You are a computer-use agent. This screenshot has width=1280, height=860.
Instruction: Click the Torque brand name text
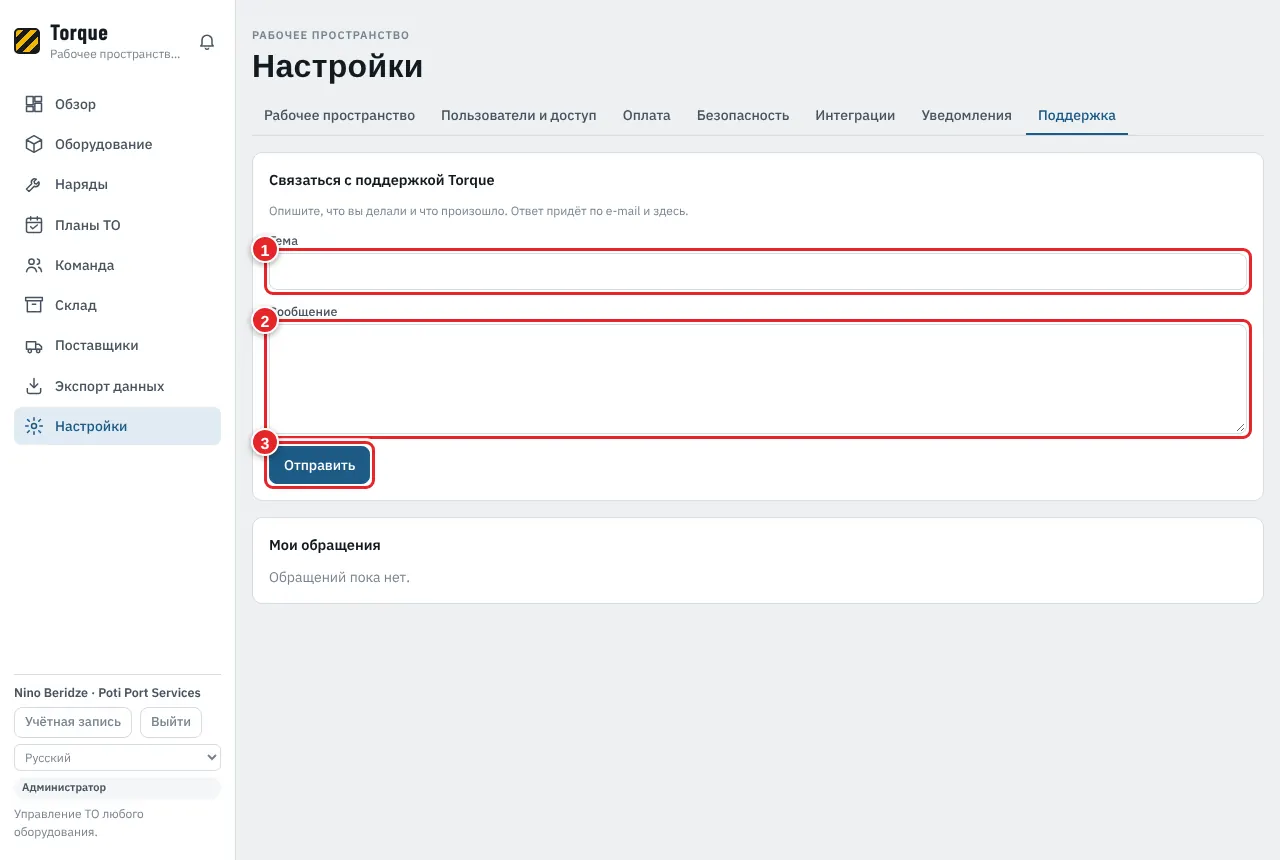pyautogui.click(x=79, y=33)
